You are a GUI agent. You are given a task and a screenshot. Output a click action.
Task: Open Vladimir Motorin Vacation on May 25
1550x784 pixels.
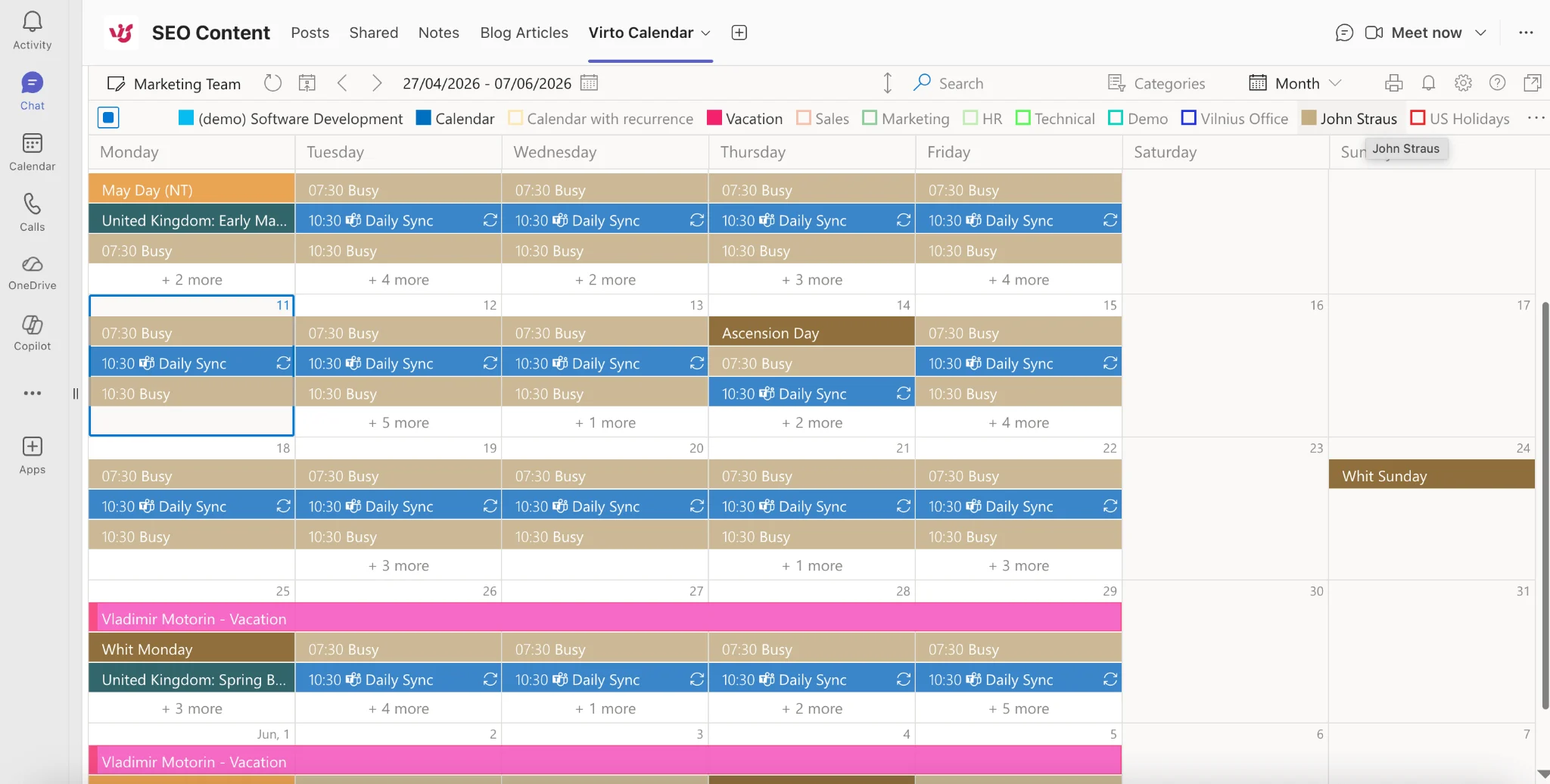[605, 618]
